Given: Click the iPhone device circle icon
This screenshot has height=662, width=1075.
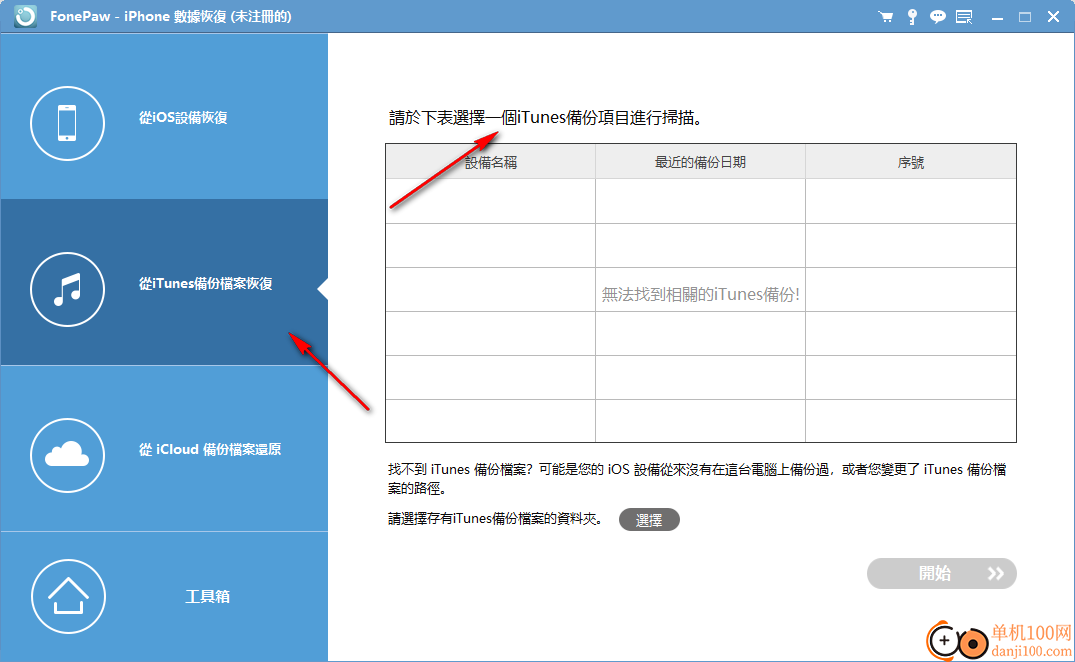Looking at the screenshot, I should pyautogui.click(x=67, y=123).
